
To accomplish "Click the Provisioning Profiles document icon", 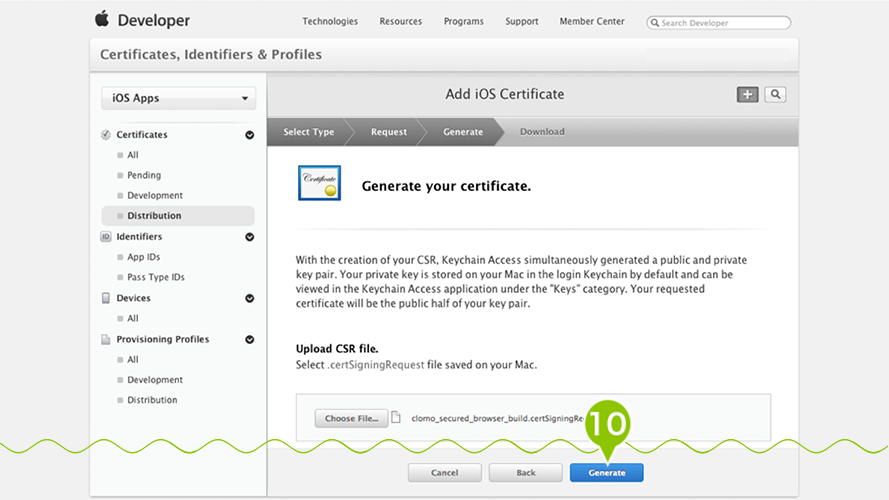I will 105,340.
